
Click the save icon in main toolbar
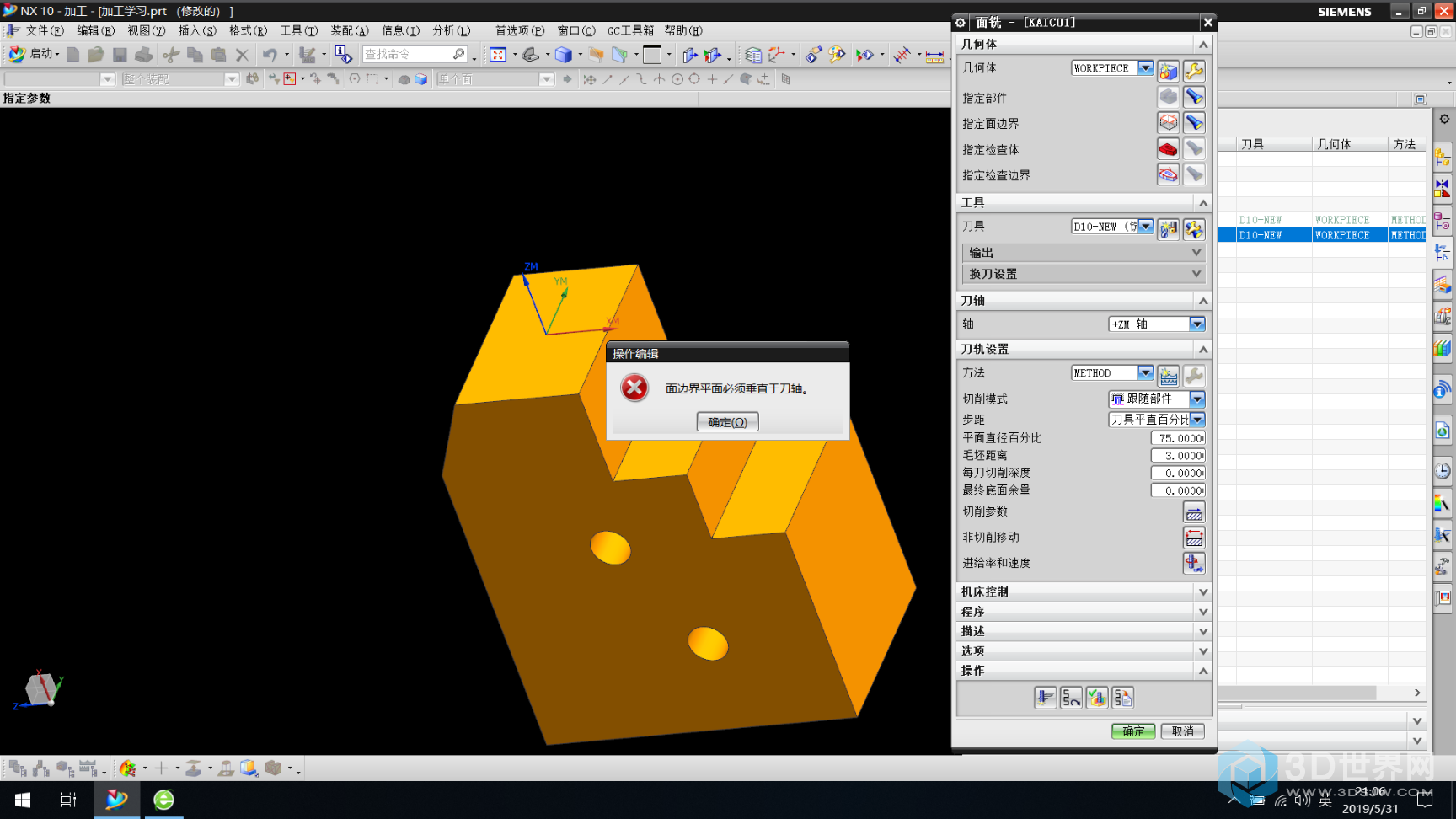pos(120,55)
